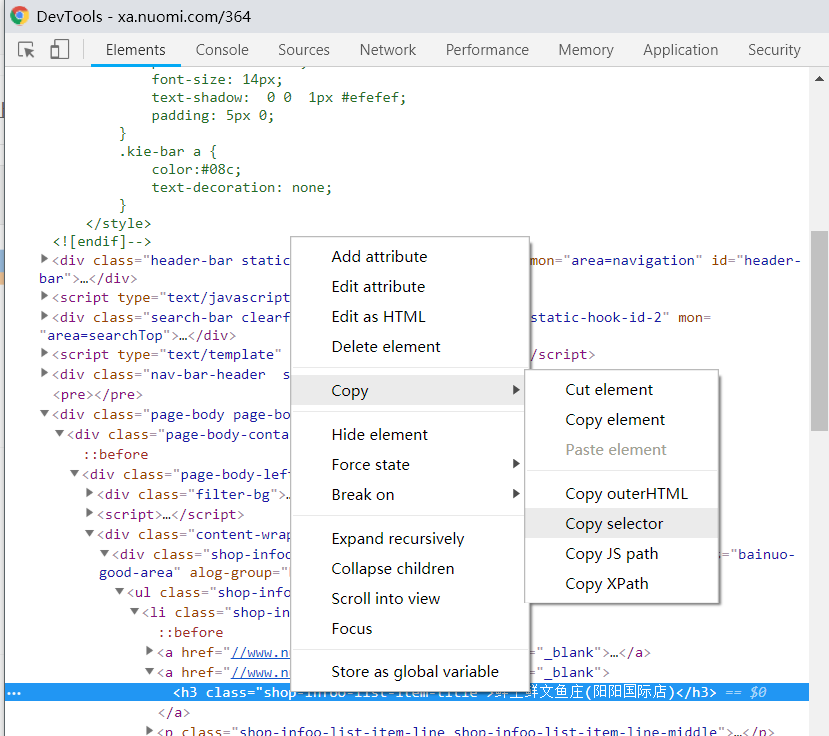Select Copy selector

[622, 523]
